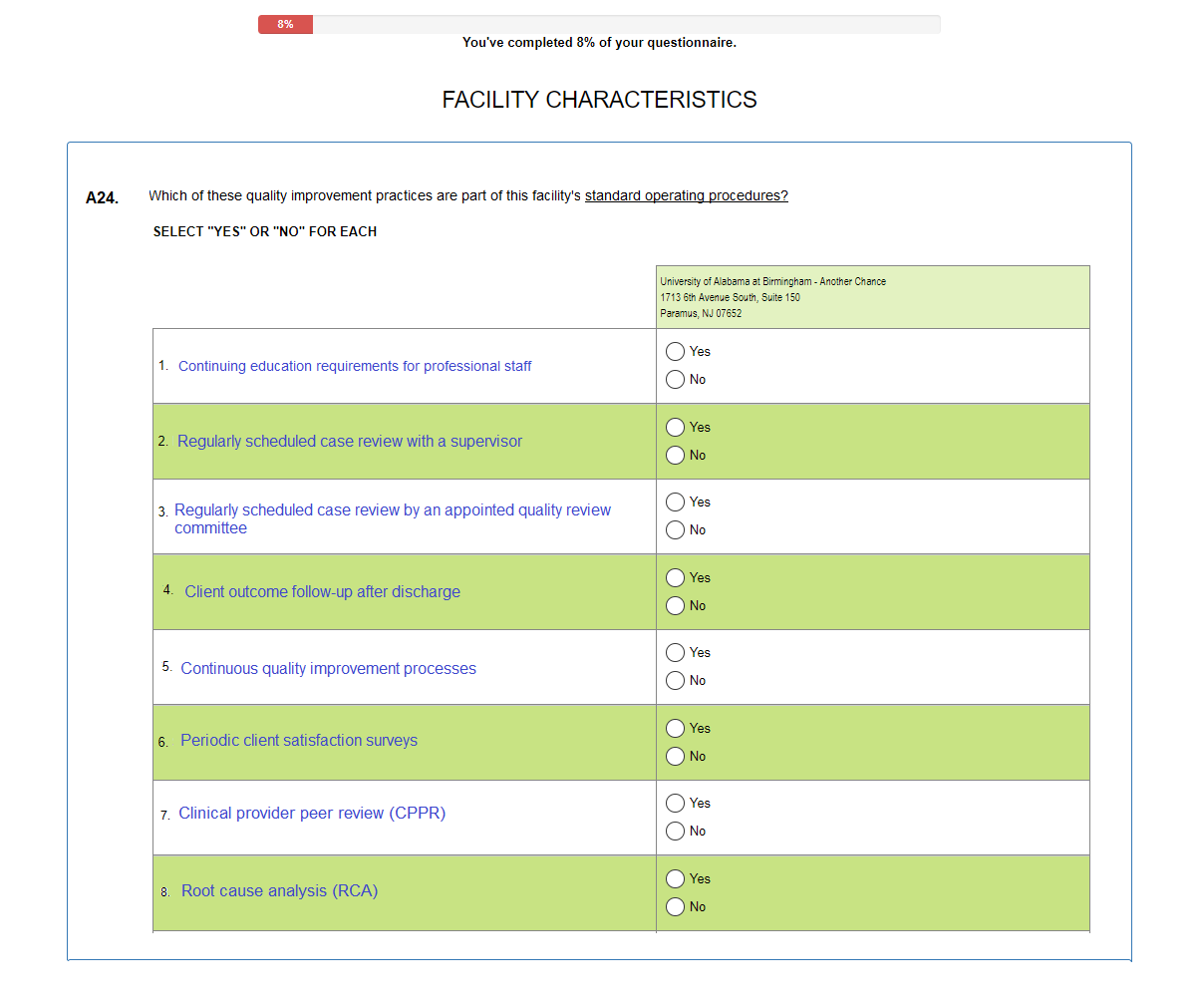The height and width of the screenshot is (1008, 1204).
Task: Click the 'standard operating procedures?' underlined text
Action: coord(686,196)
